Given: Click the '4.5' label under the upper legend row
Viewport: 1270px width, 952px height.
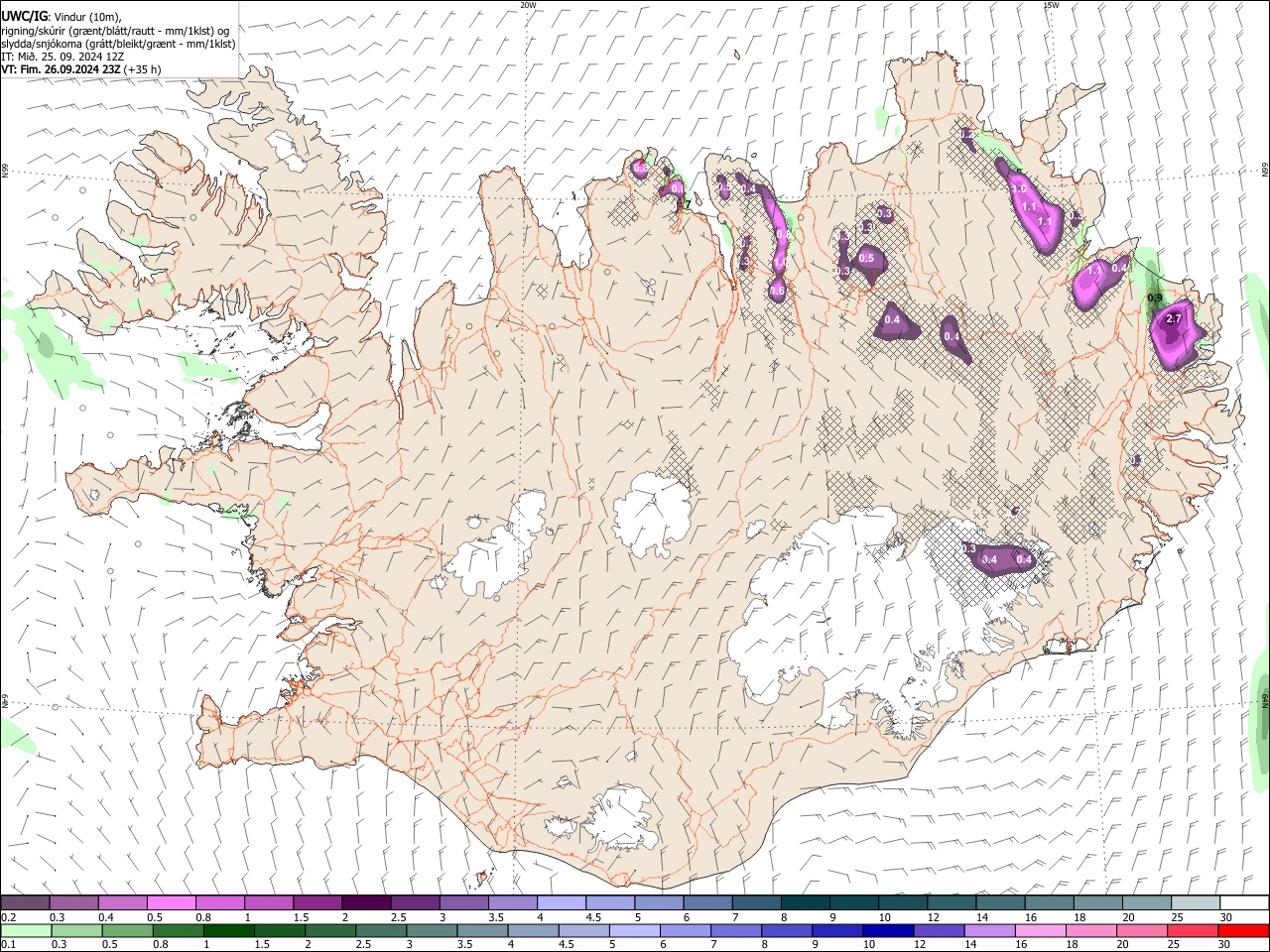Looking at the screenshot, I should click(x=593, y=917).
